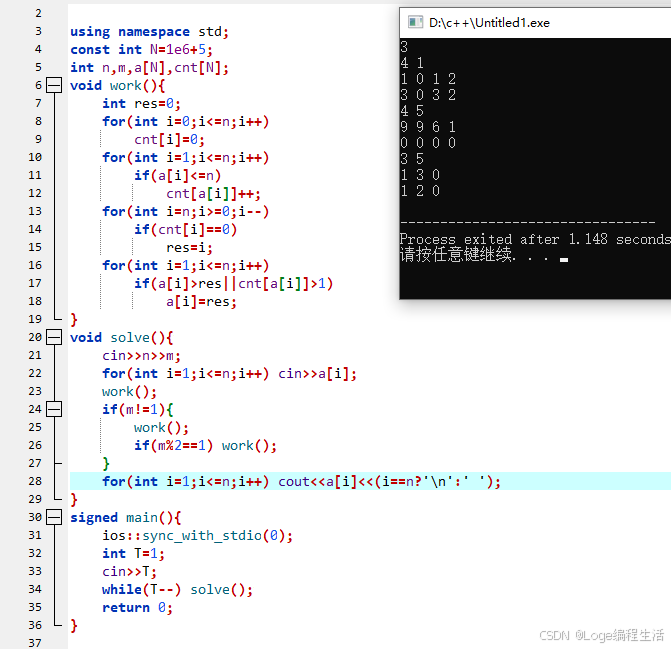Collapse the if(m!=1) block fold on line 24
This screenshot has height=649, width=671.
pos(54,409)
